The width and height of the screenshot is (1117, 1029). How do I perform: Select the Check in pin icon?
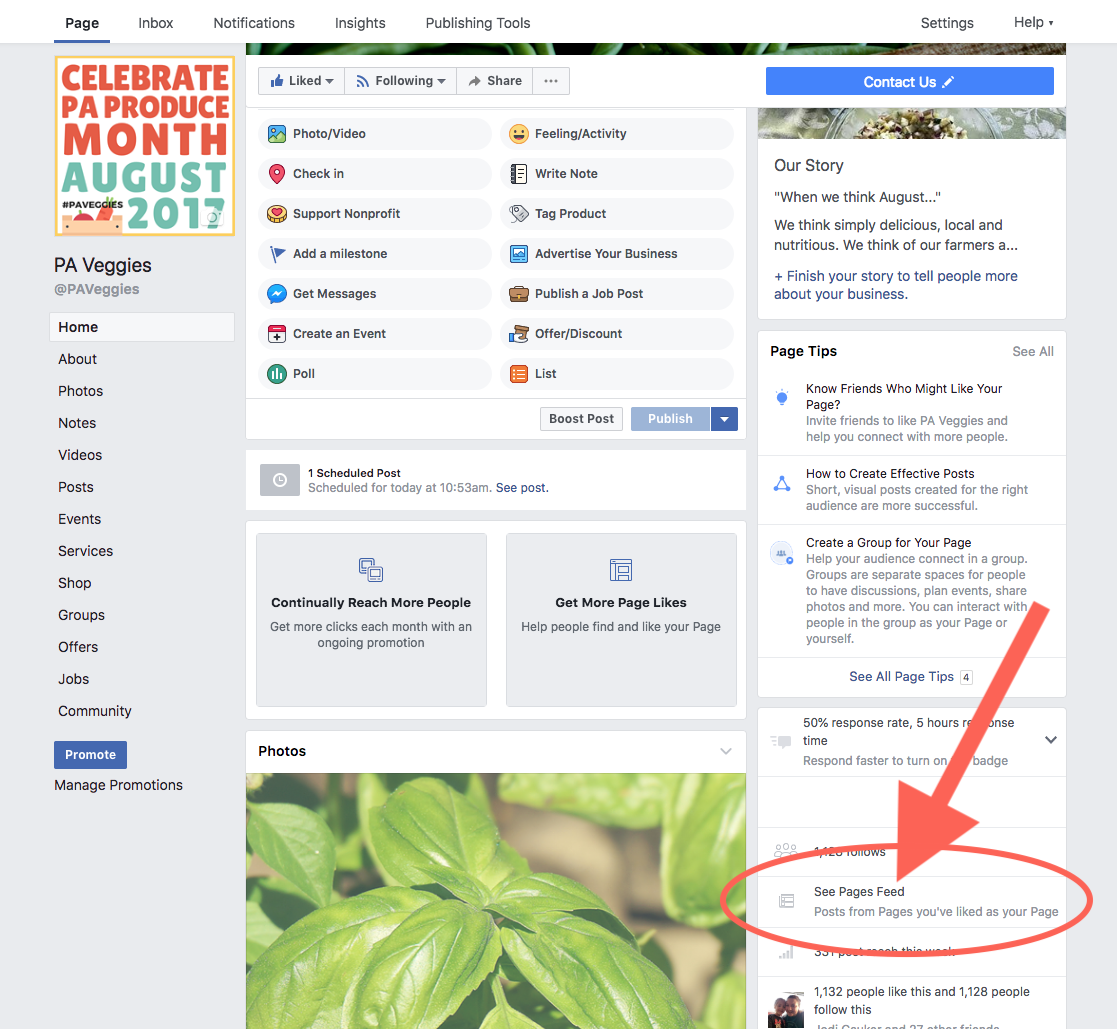pos(276,174)
